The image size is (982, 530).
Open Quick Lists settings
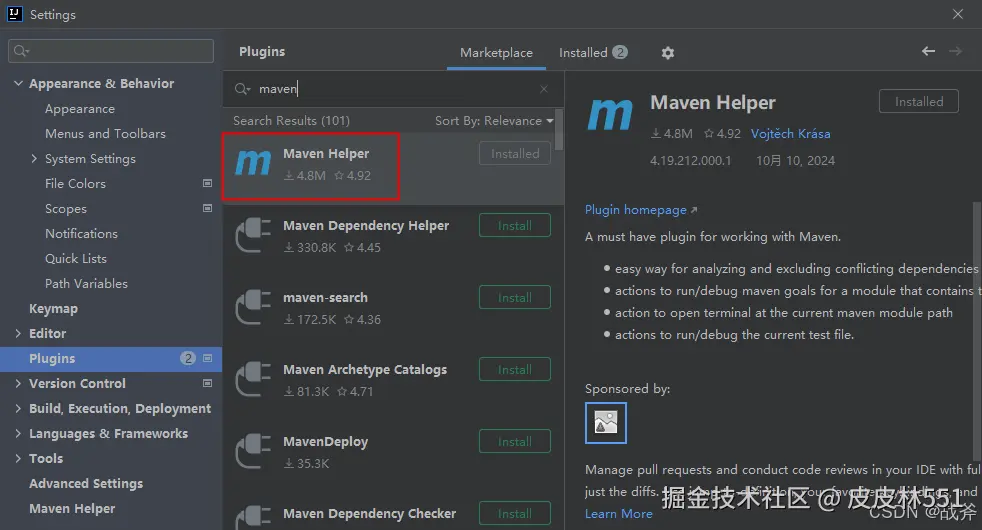(76, 259)
